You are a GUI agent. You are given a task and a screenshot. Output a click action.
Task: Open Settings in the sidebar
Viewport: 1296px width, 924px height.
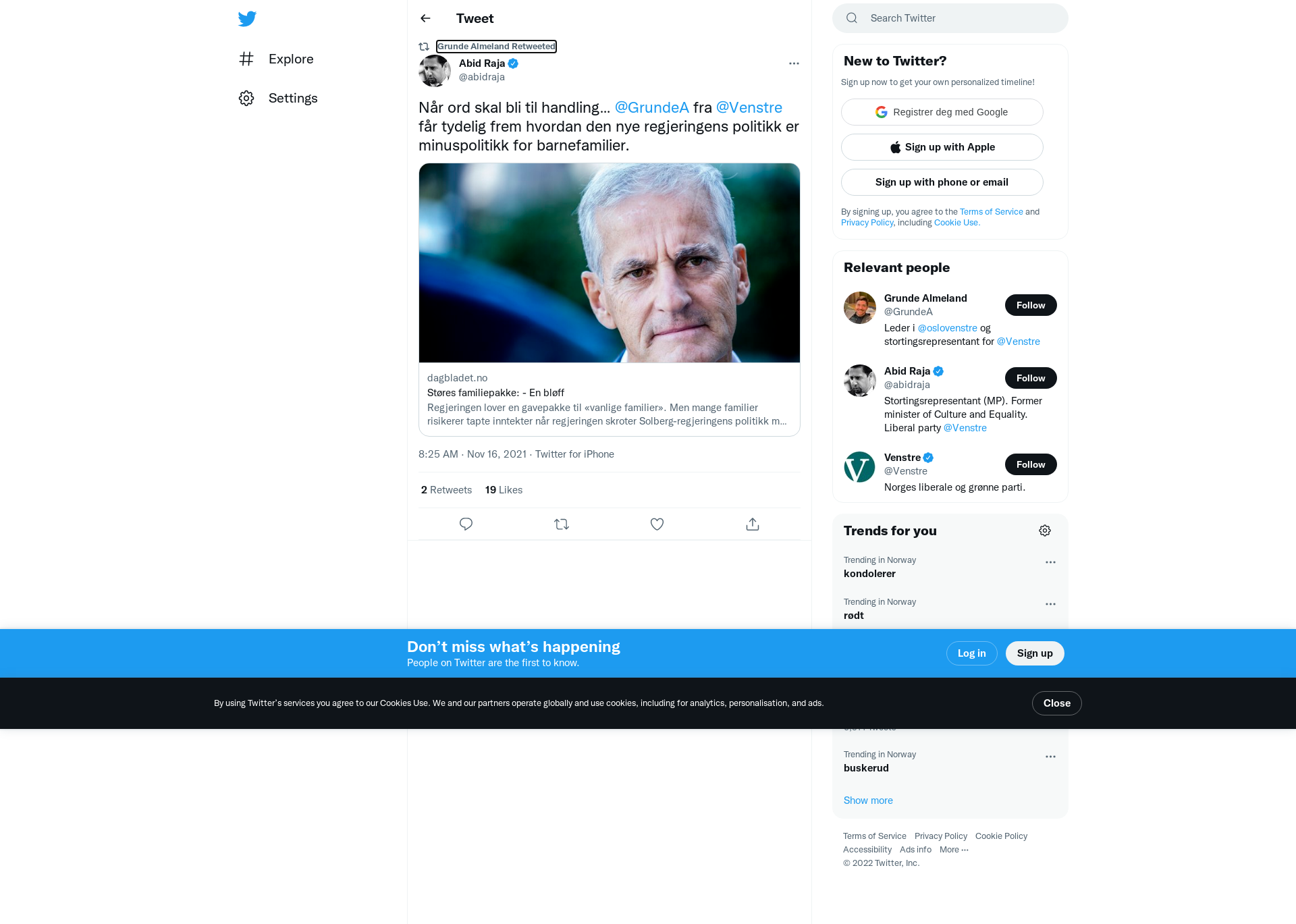(x=278, y=98)
